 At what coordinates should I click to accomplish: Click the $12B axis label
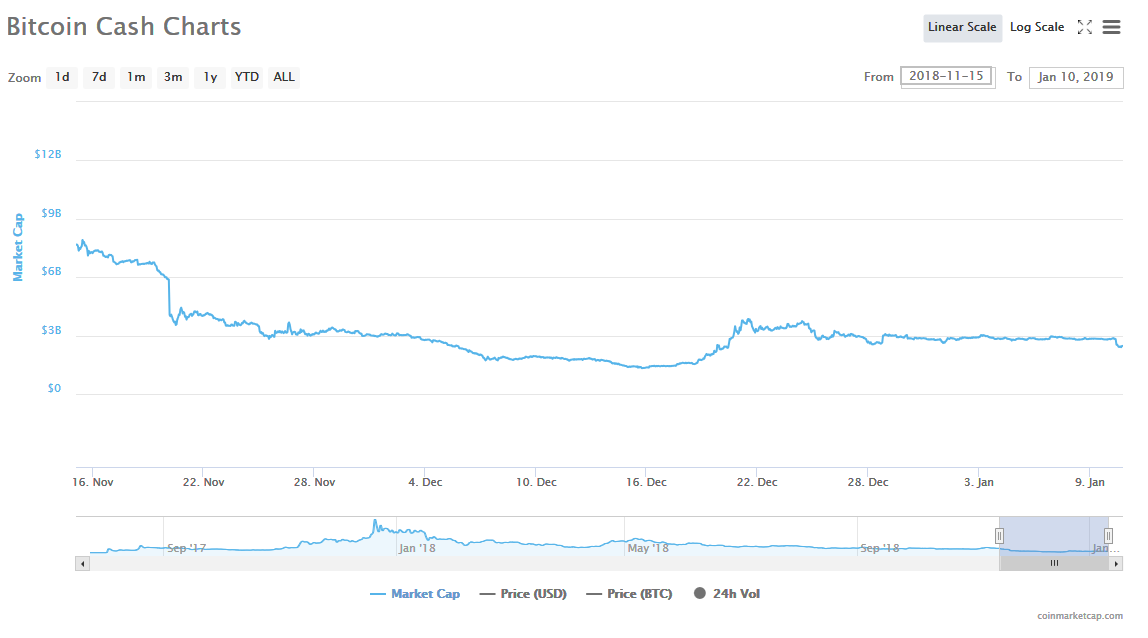48,155
